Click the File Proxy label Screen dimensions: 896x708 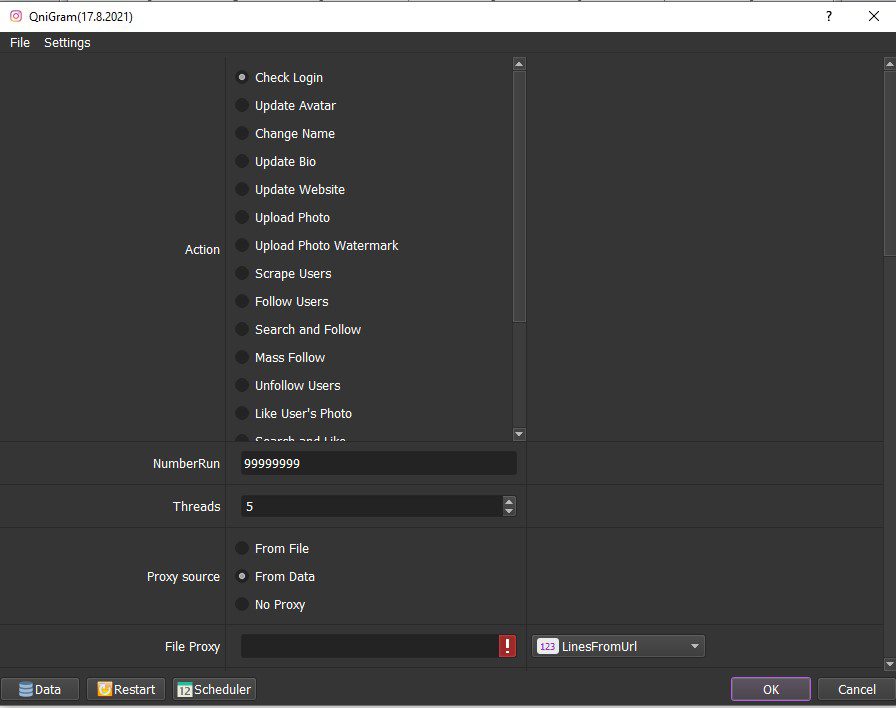193,646
